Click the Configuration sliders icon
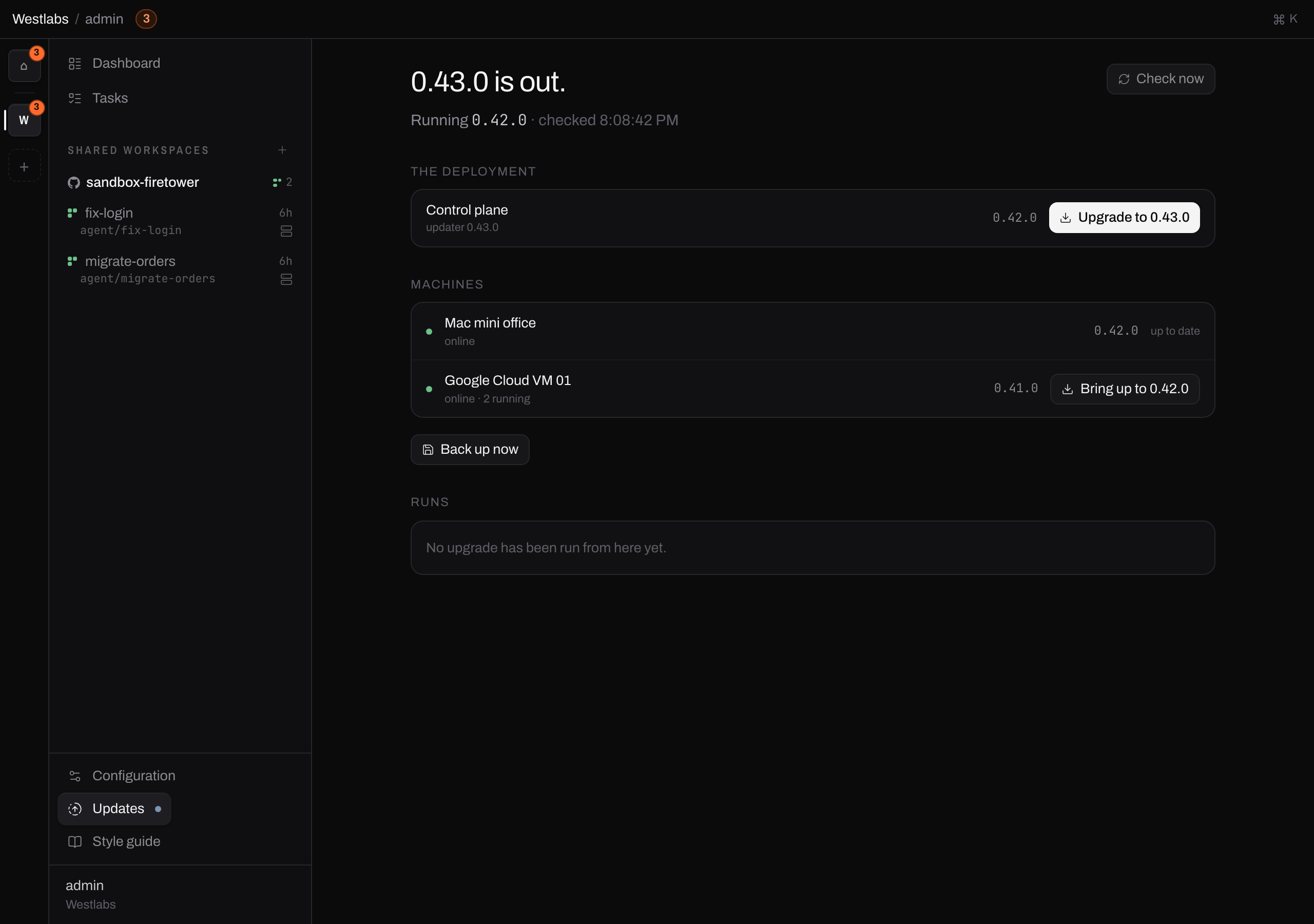This screenshot has height=924, width=1314. [x=75, y=776]
